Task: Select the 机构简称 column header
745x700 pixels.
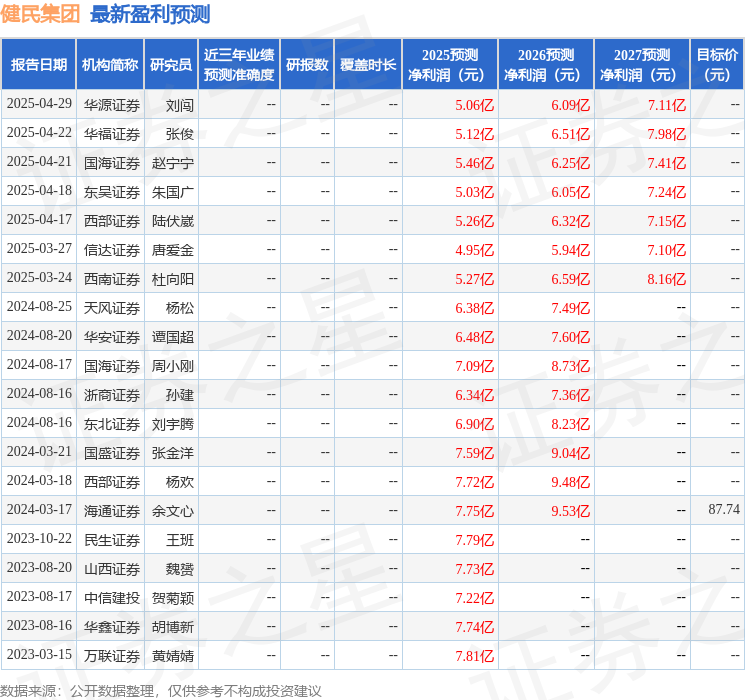Action: (110, 65)
